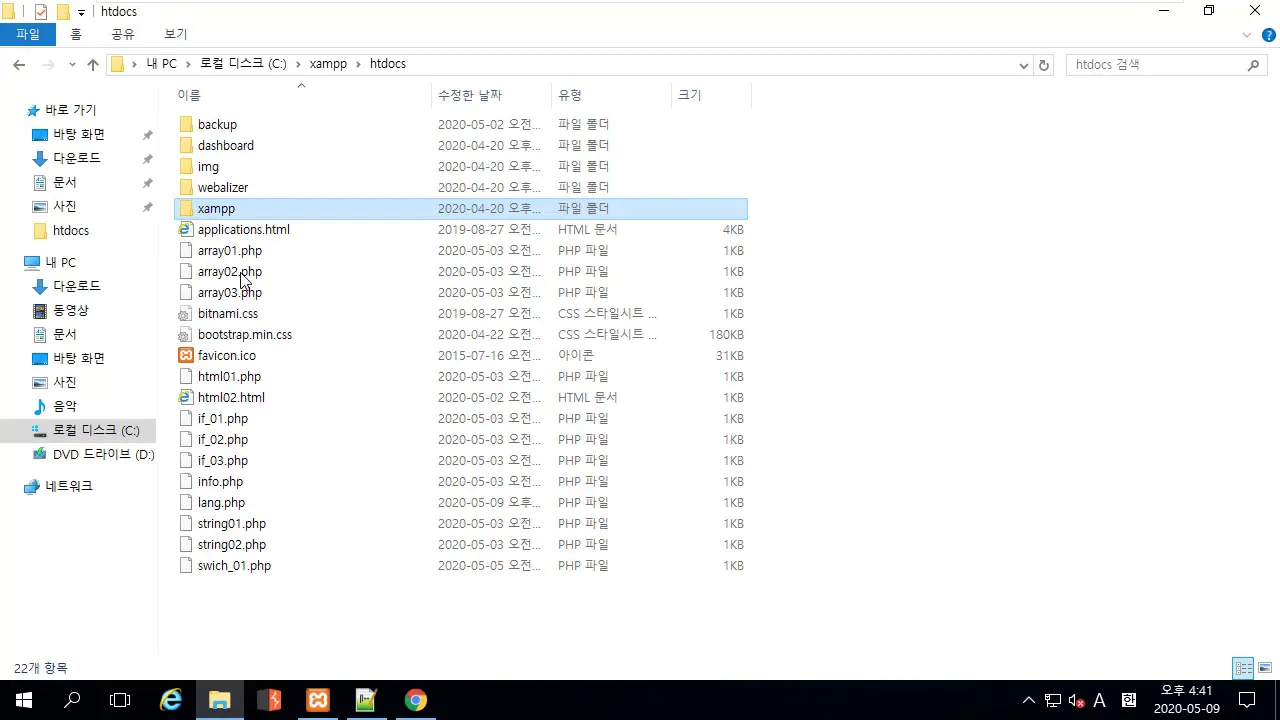Viewport: 1280px width, 720px height.
Task: Launch Internet Explorer from taskbar
Action: 171,700
